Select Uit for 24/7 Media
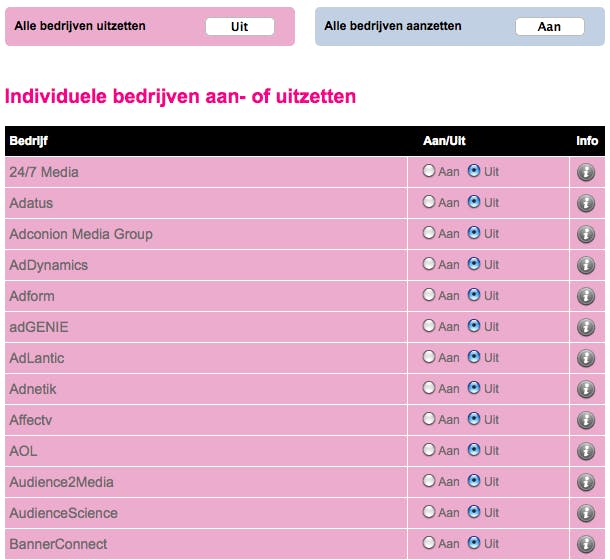Viewport: 610px width, 560px height. tap(473, 170)
